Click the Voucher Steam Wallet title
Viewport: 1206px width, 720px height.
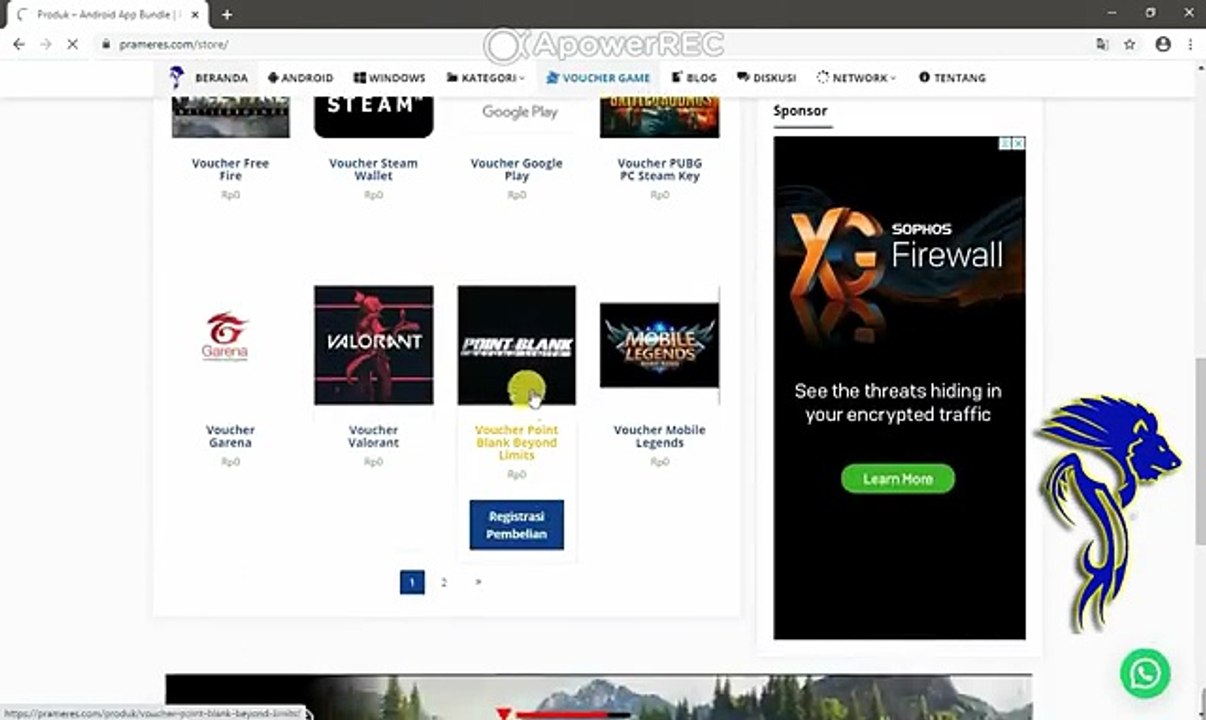coord(374,169)
